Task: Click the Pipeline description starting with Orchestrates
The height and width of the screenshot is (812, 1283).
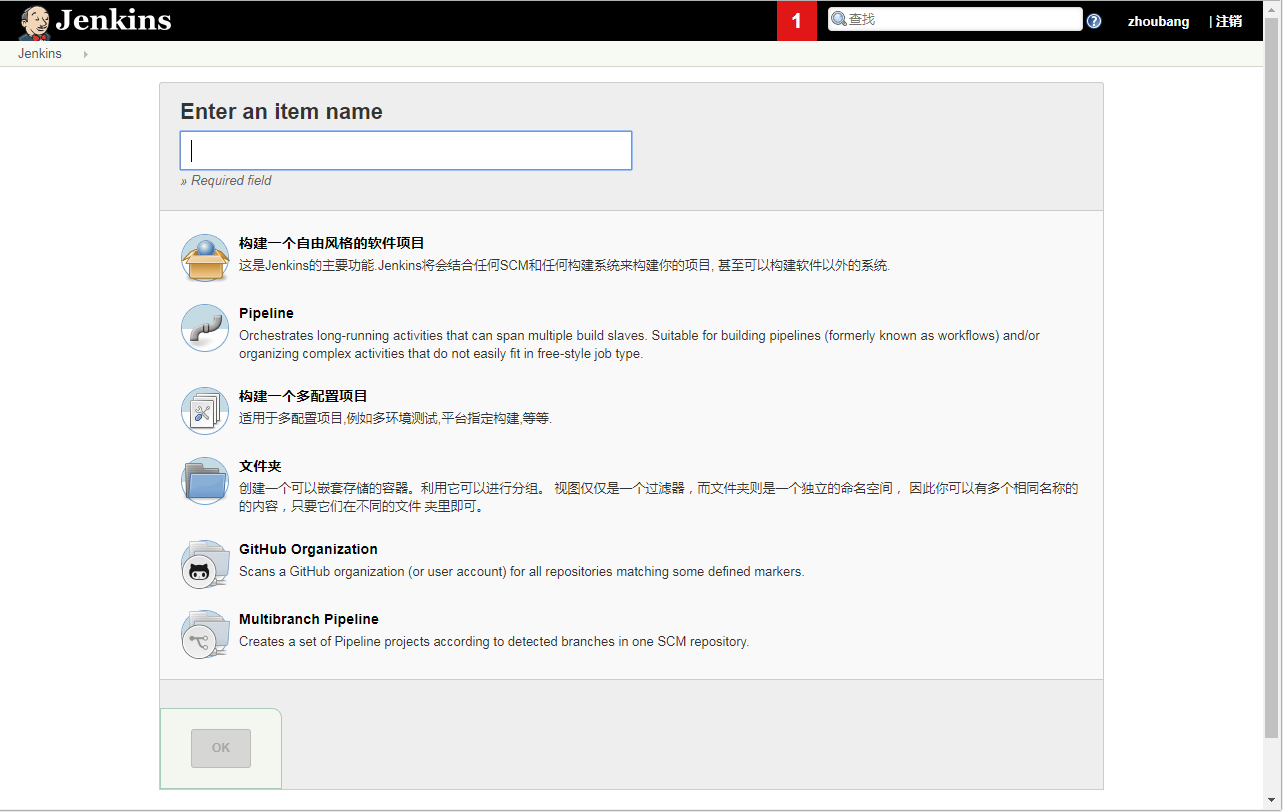Action: [639, 345]
